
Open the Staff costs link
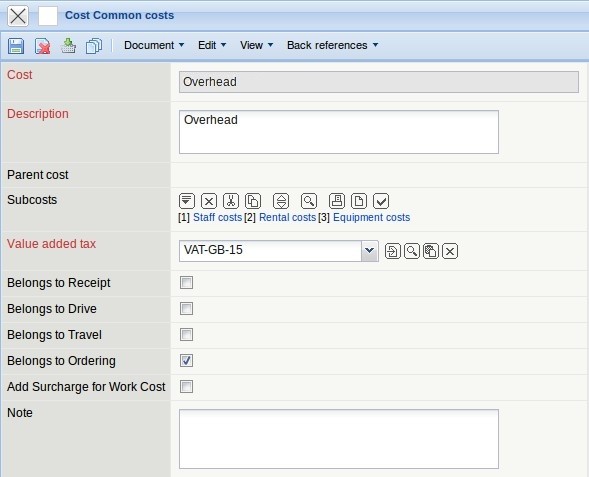[217, 217]
